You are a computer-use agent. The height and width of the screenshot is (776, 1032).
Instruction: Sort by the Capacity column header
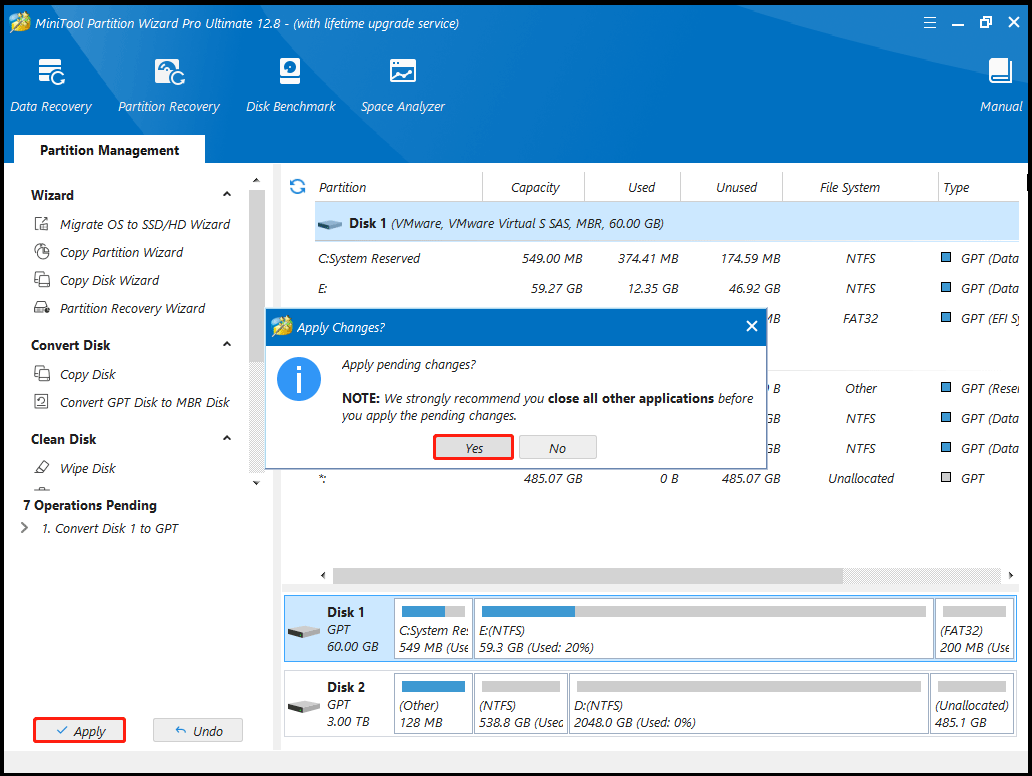(x=534, y=188)
